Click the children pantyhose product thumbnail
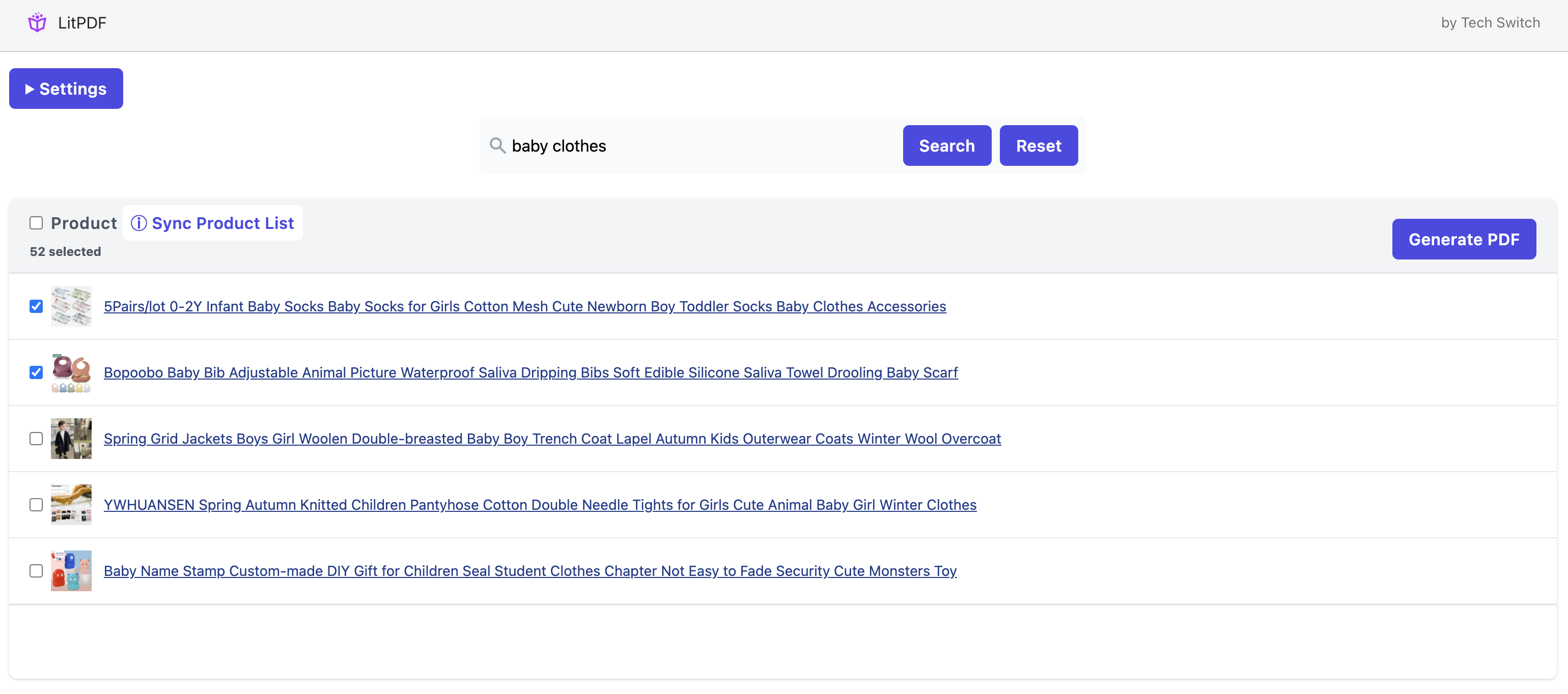1568x694 pixels. tap(71, 504)
